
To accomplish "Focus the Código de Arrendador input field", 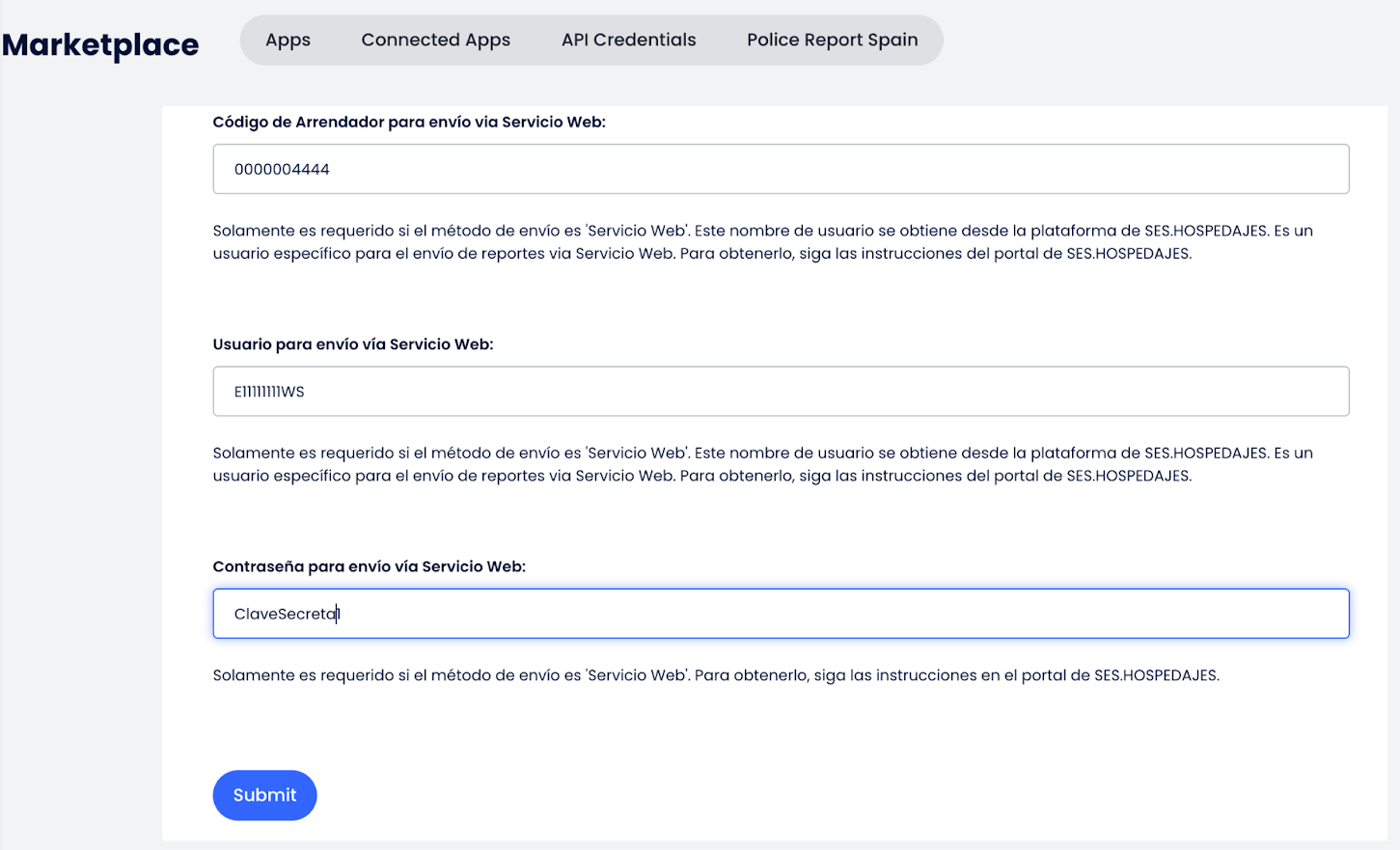I will coord(780,169).
